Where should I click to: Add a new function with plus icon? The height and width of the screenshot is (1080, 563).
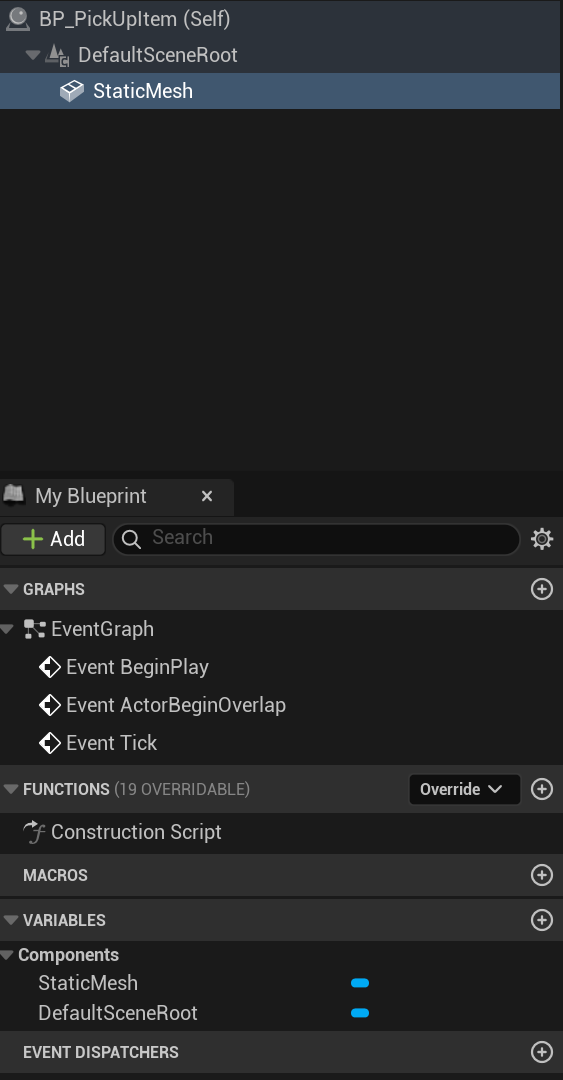click(542, 789)
